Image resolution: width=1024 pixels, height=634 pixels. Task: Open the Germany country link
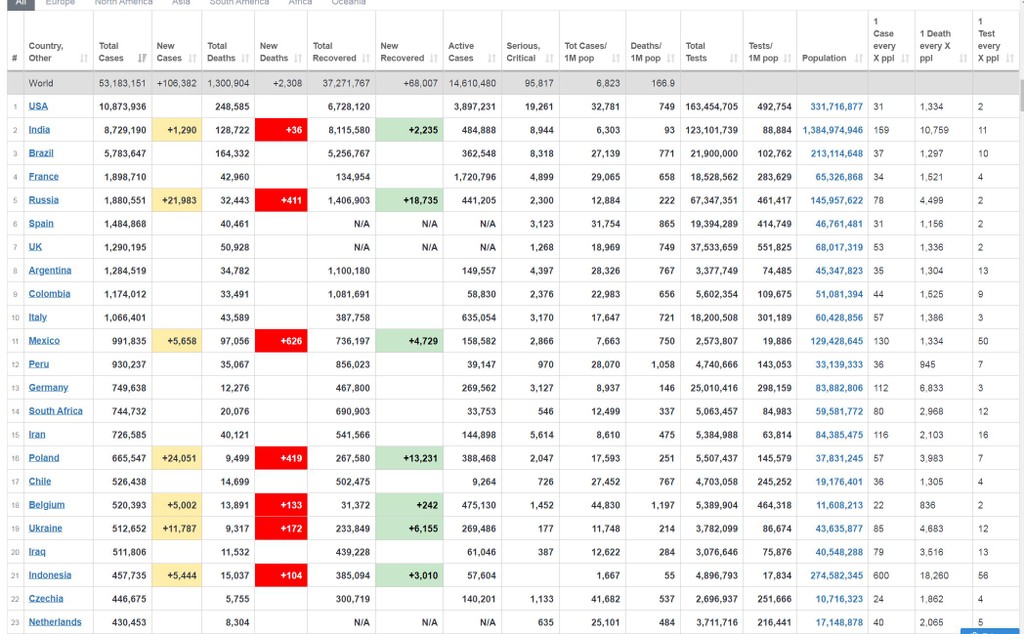(x=48, y=388)
